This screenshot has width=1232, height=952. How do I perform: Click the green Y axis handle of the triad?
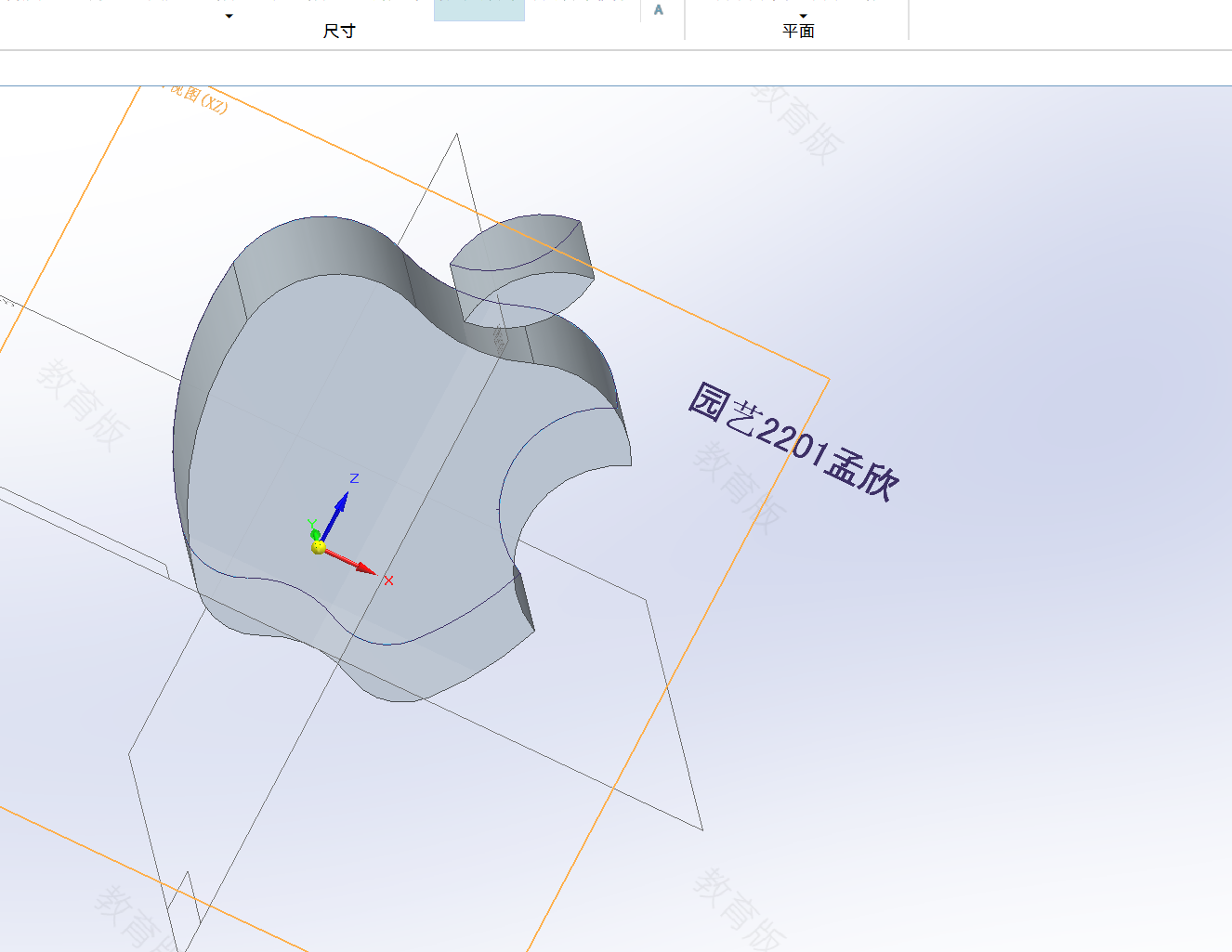[x=315, y=533]
